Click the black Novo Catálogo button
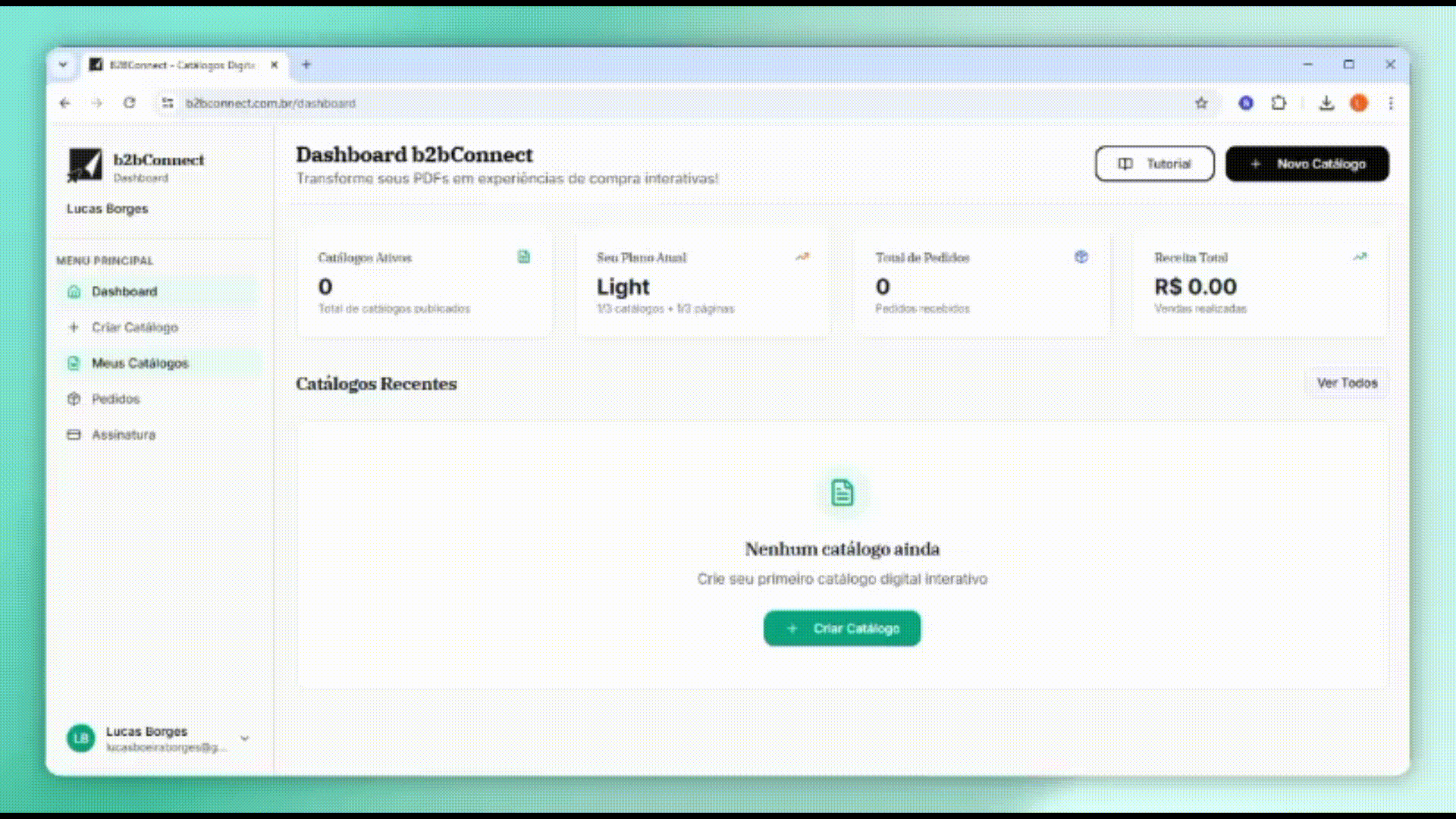The image size is (1456, 819). pyautogui.click(x=1307, y=164)
